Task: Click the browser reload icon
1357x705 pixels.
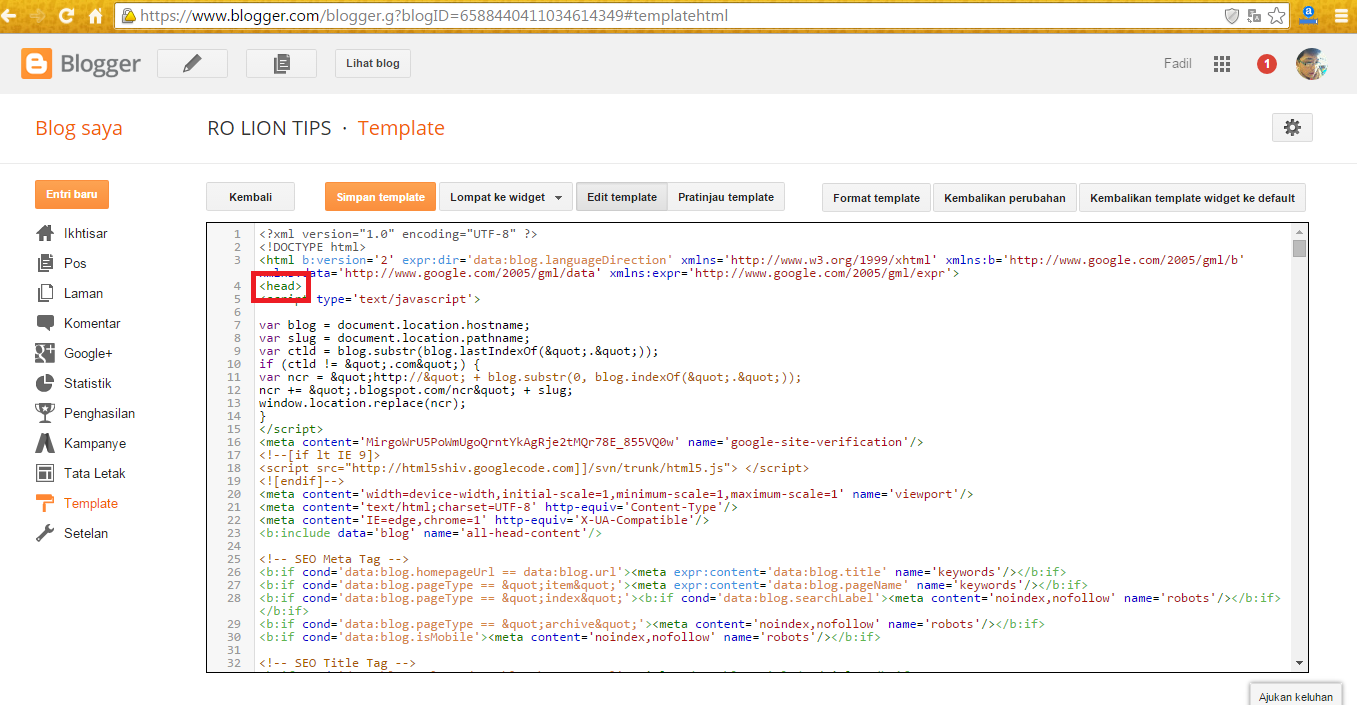Action: click(x=66, y=16)
